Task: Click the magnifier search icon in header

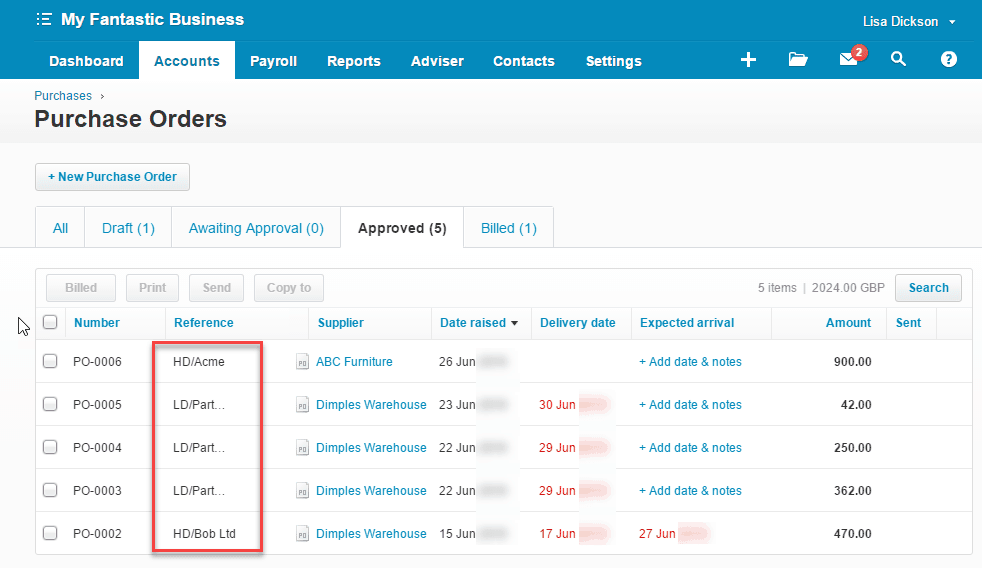Action: tap(898, 59)
